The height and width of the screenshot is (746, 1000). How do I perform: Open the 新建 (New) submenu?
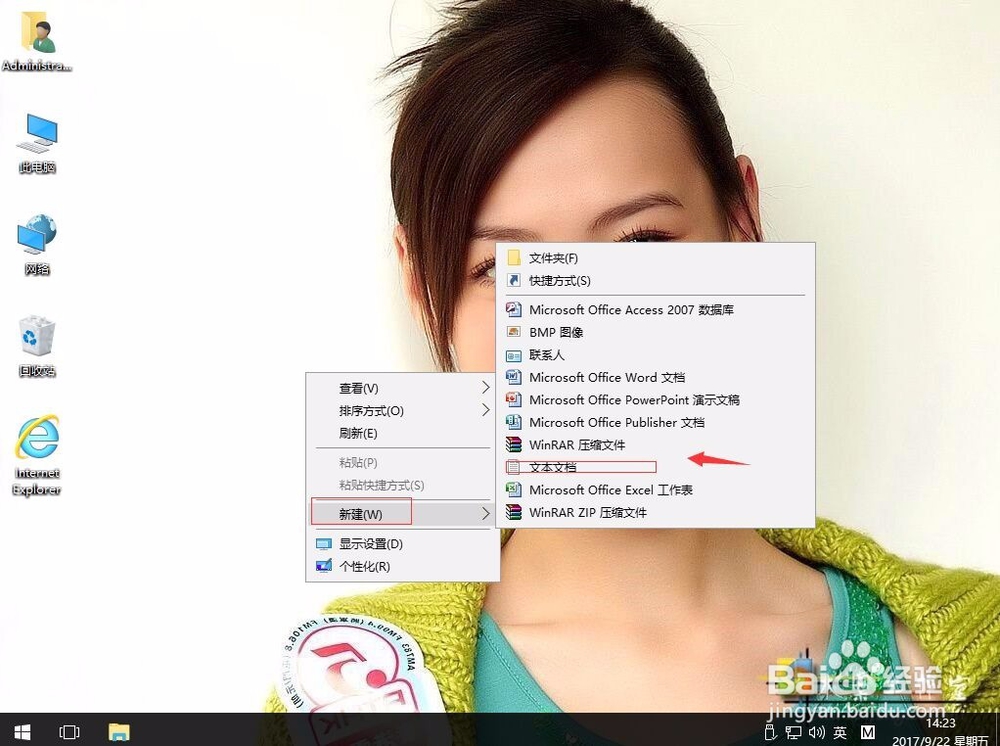361,513
